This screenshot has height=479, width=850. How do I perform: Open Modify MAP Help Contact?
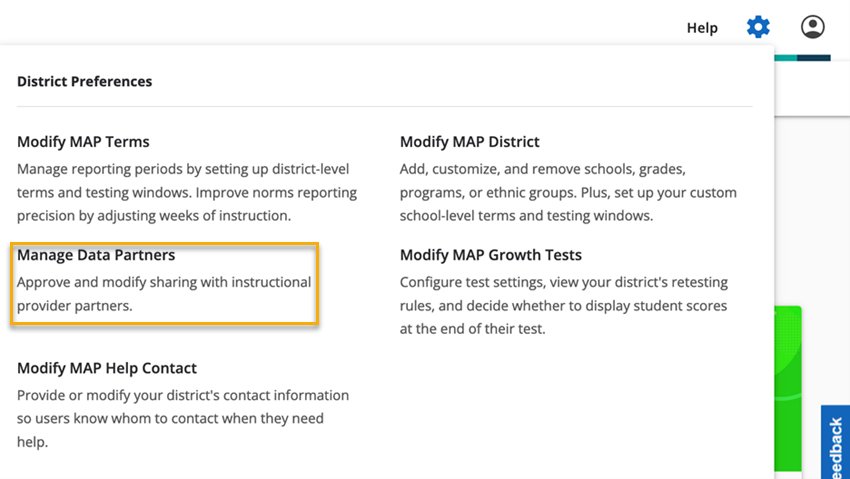107,369
